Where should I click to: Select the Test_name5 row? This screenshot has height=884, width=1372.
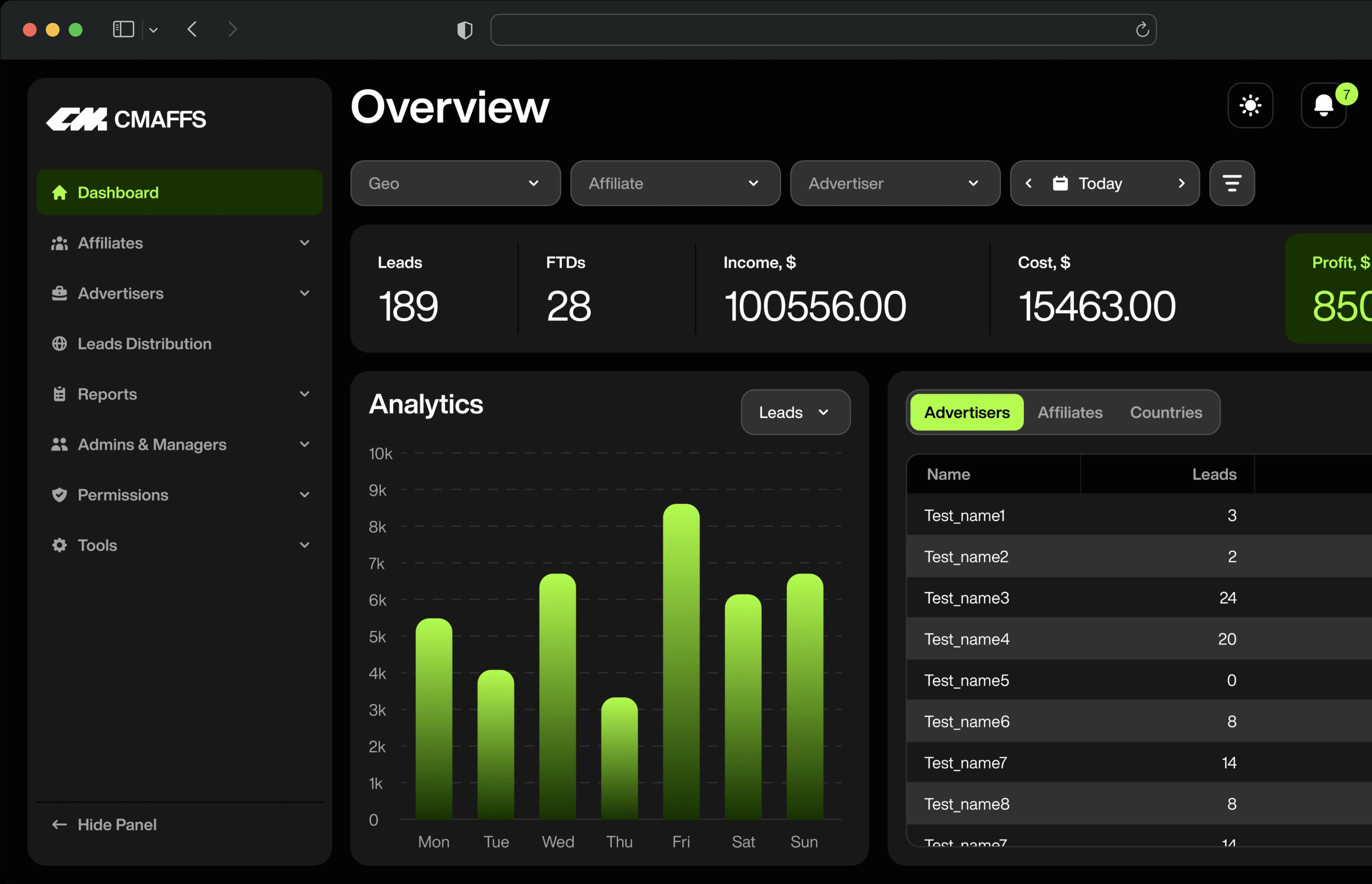pyautogui.click(x=1139, y=680)
